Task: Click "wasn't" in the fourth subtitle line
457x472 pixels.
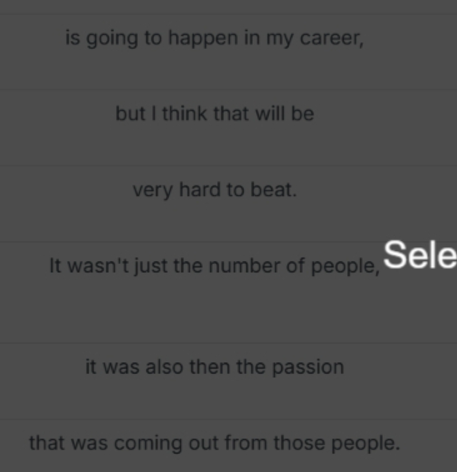Action: click(x=98, y=266)
